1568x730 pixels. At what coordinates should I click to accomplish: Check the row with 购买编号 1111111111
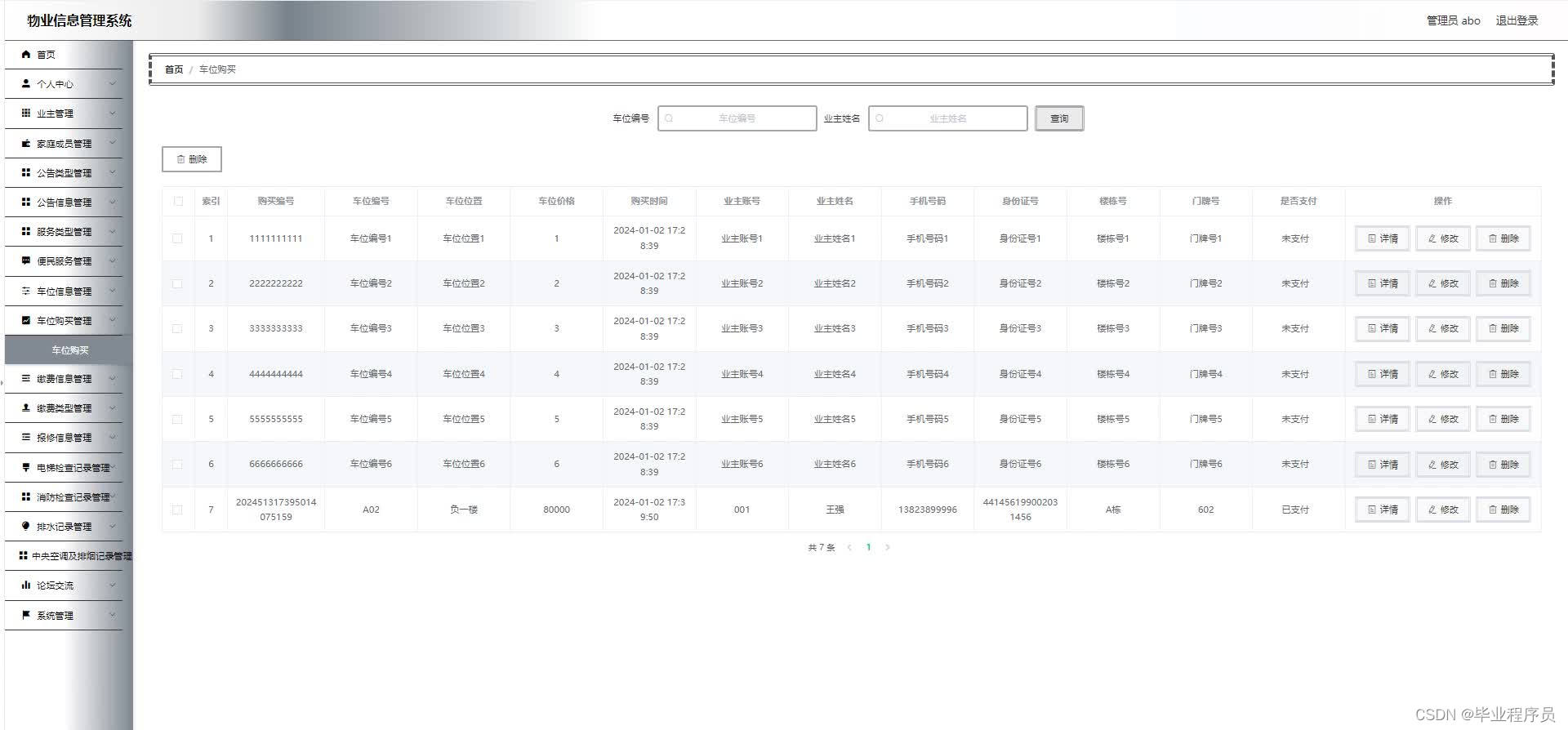coord(177,238)
